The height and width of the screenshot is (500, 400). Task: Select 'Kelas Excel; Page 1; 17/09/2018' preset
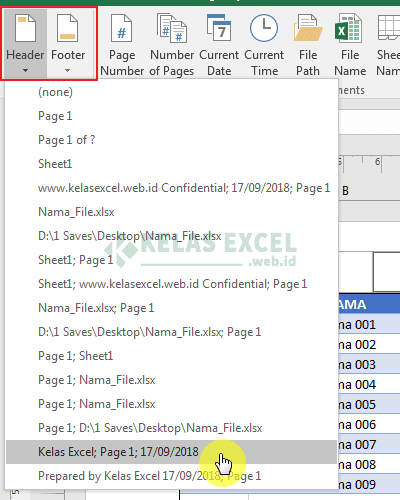pos(172,452)
